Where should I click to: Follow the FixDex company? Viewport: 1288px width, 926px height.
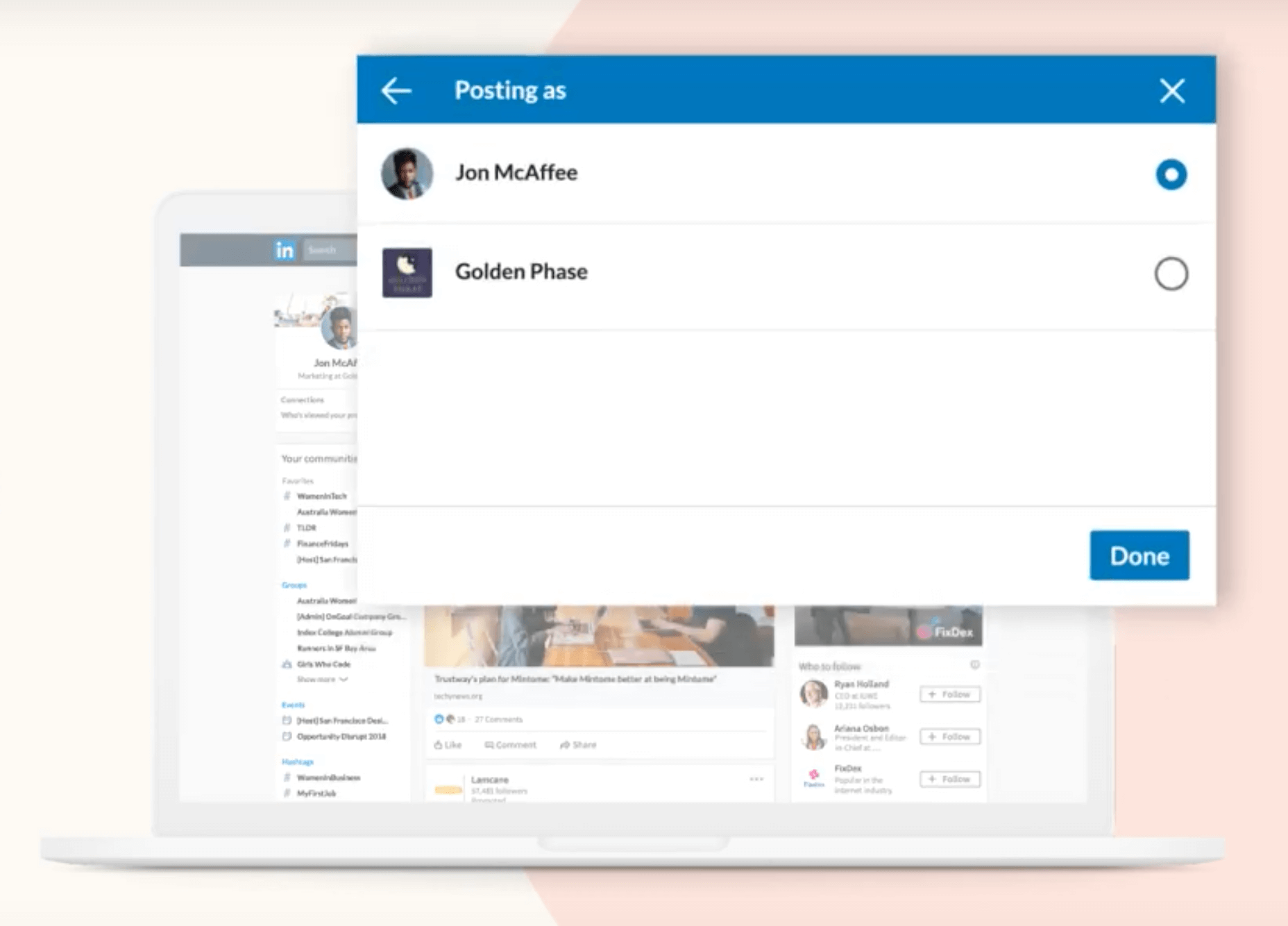point(949,779)
